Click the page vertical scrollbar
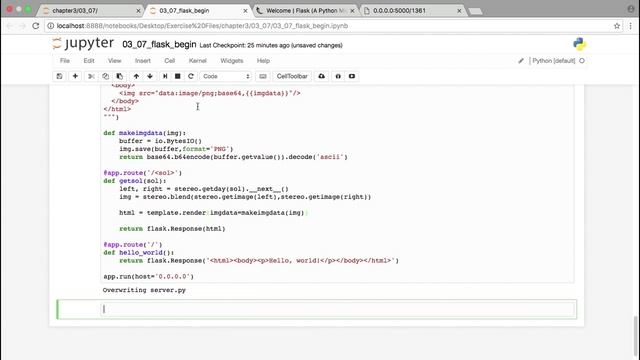This screenshot has height=360, width=640. [x=636, y=335]
